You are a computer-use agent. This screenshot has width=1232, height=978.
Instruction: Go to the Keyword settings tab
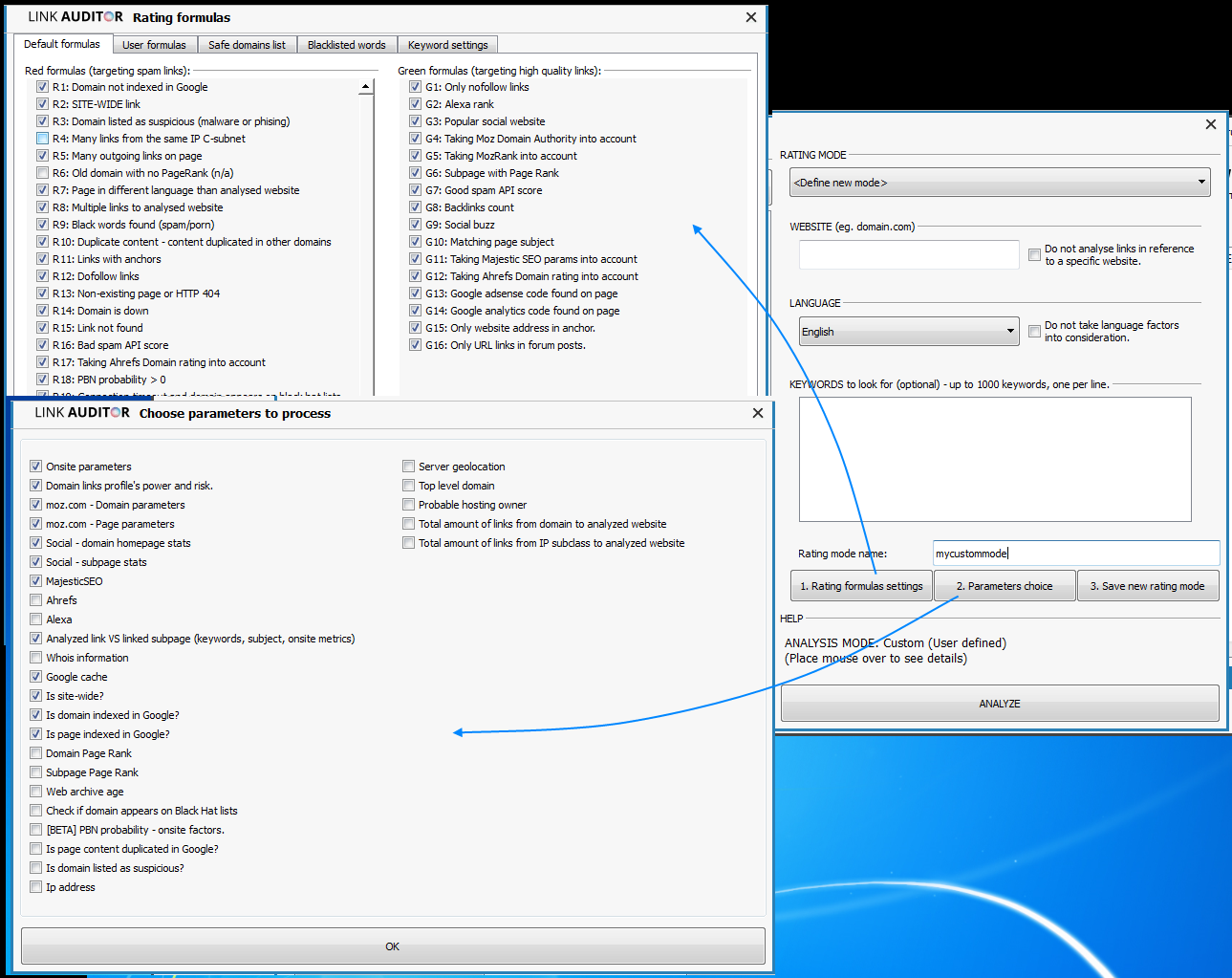447,45
